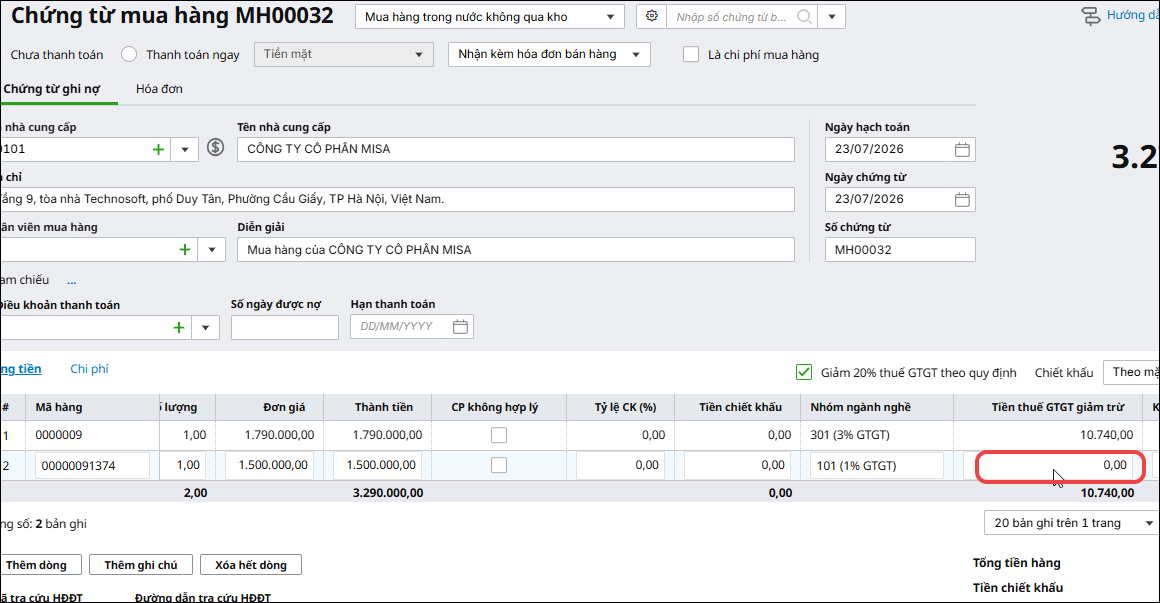Open calendar for Ngày chứng từ

[x=962, y=200]
